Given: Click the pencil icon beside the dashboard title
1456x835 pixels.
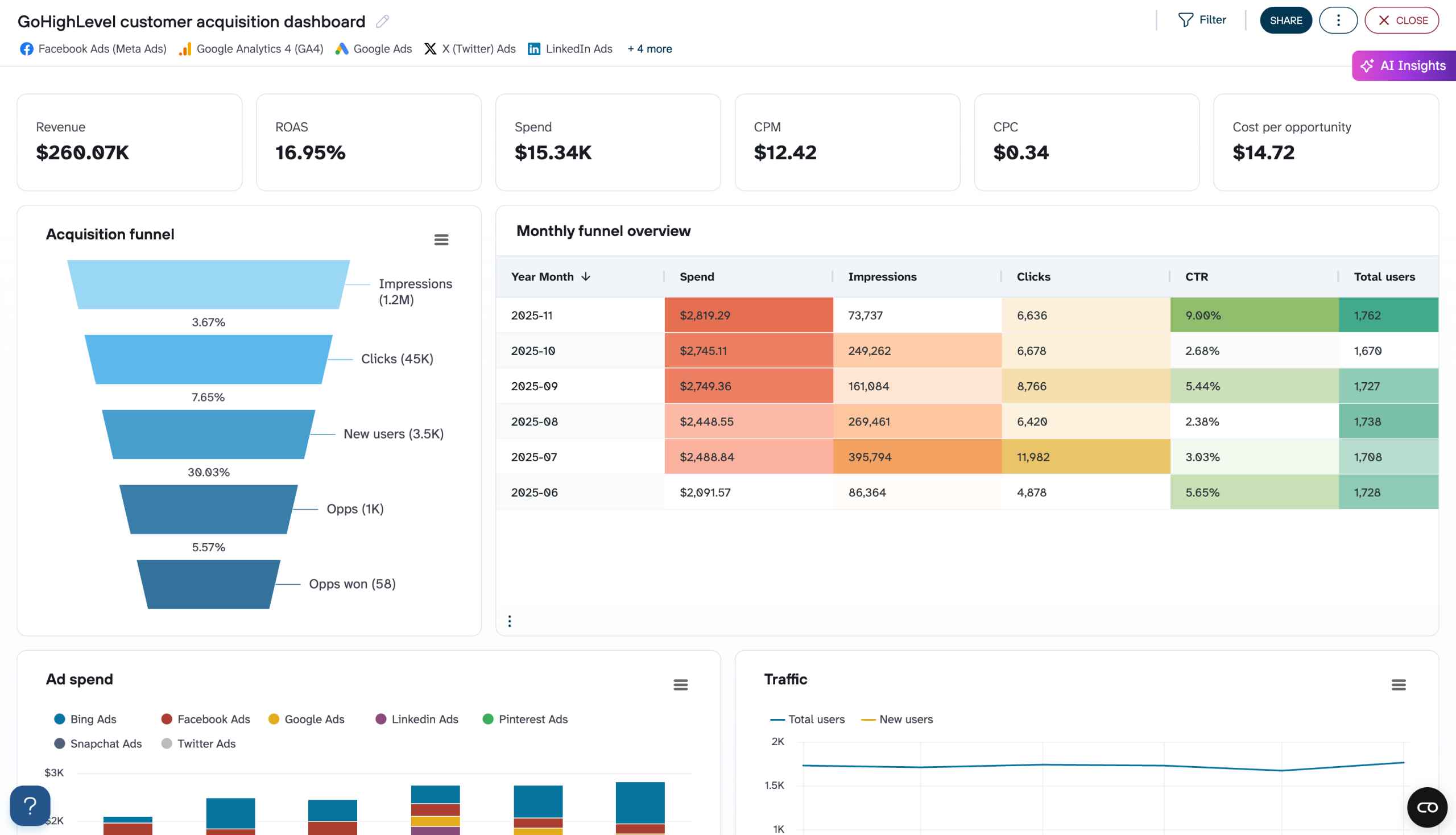Looking at the screenshot, I should (x=383, y=22).
